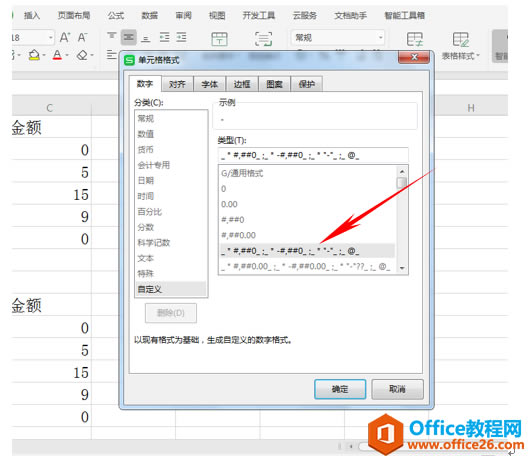Expand the font color dropdown arrow
The width and height of the screenshot is (531, 462).
pos(67,55)
